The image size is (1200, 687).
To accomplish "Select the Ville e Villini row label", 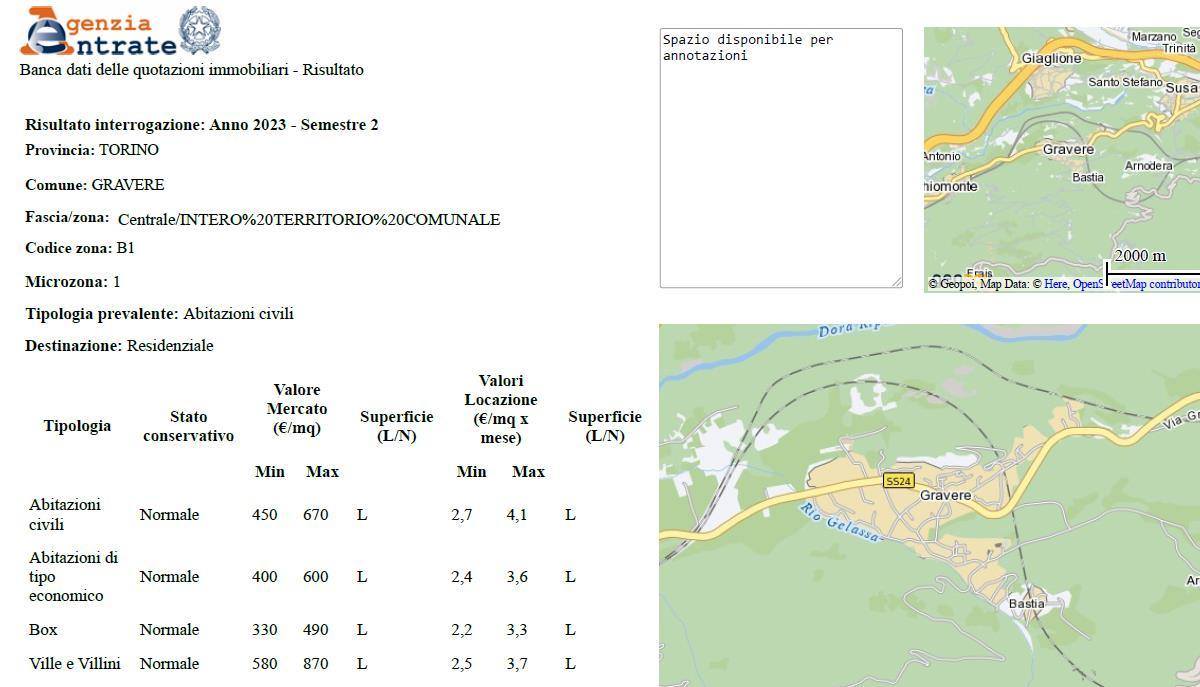I will coord(75,664).
